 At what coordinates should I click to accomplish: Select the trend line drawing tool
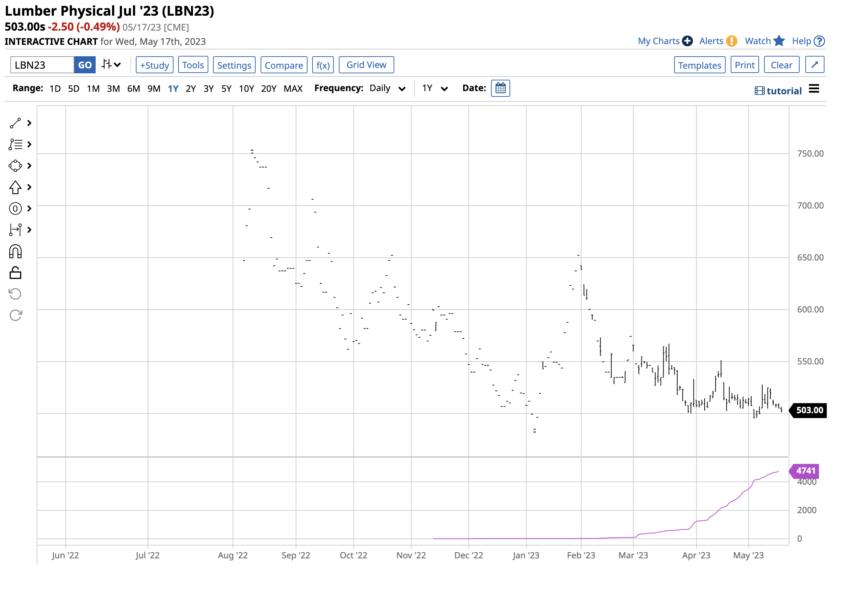pyautogui.click(x=13, y=123)
